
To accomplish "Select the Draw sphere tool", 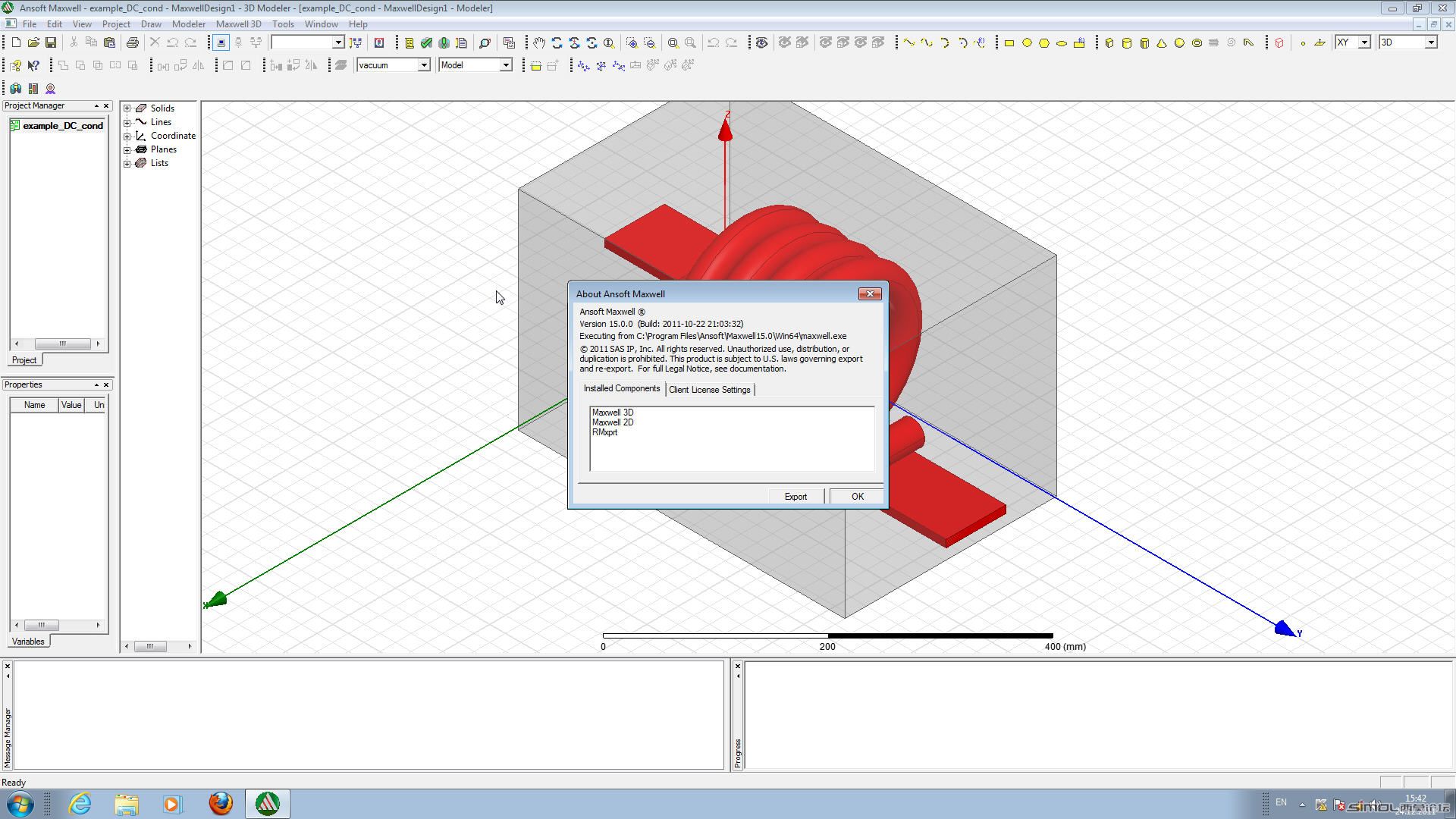I will tap(1179, 42).
